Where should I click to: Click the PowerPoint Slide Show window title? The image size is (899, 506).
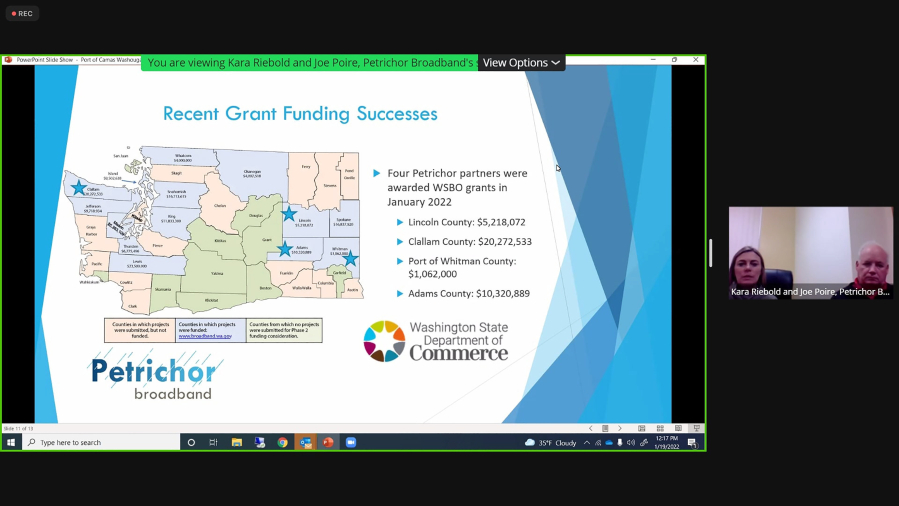tap(78, 60)
